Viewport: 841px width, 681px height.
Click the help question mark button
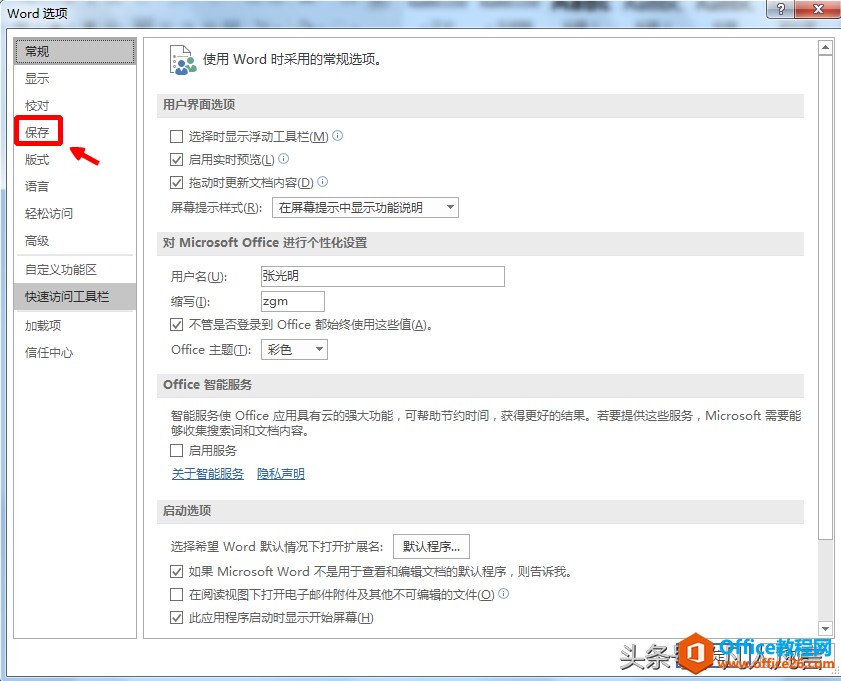(781, 9)
